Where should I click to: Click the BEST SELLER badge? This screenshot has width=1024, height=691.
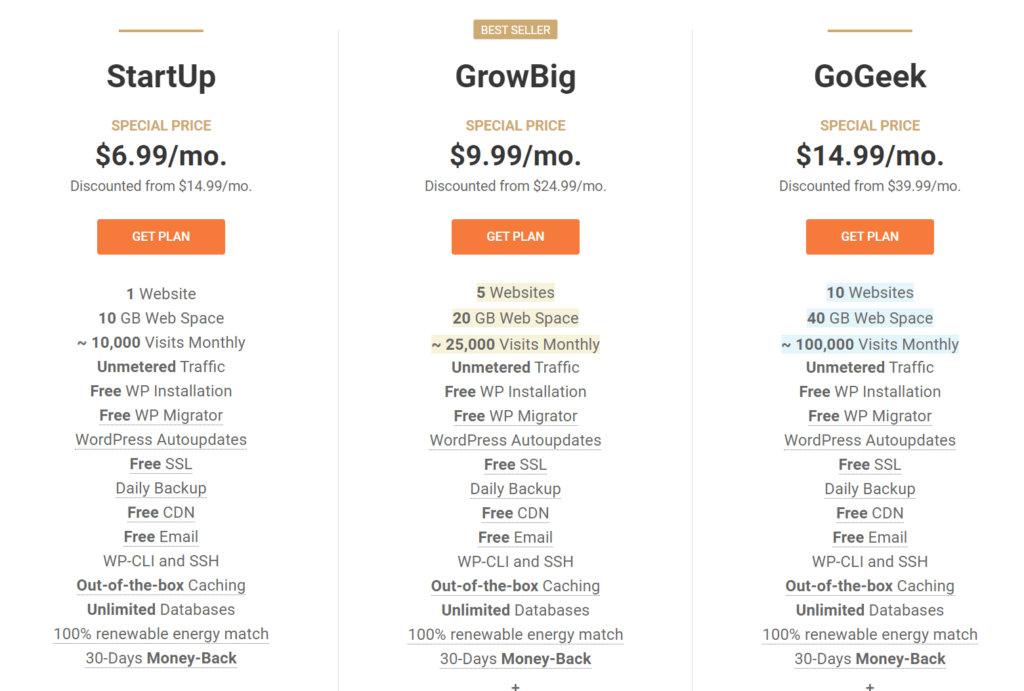coord(515,30)
